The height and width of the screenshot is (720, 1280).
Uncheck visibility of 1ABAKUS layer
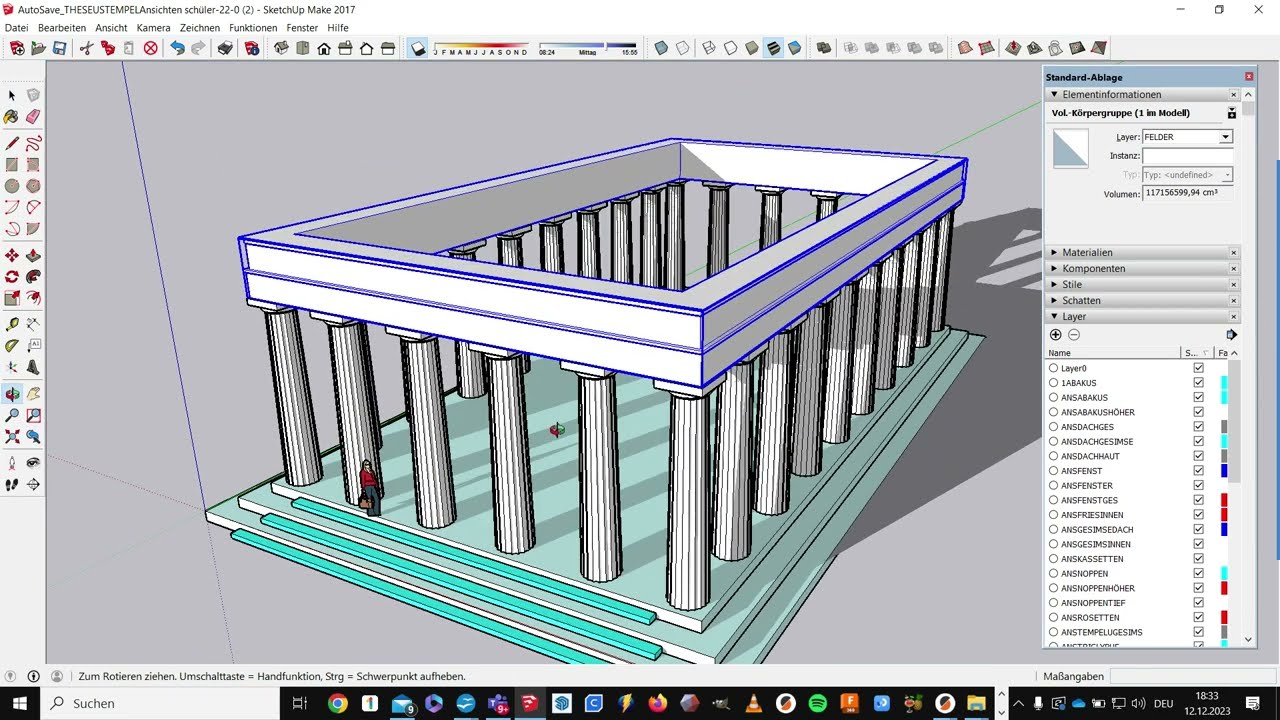coord(1198,383)
